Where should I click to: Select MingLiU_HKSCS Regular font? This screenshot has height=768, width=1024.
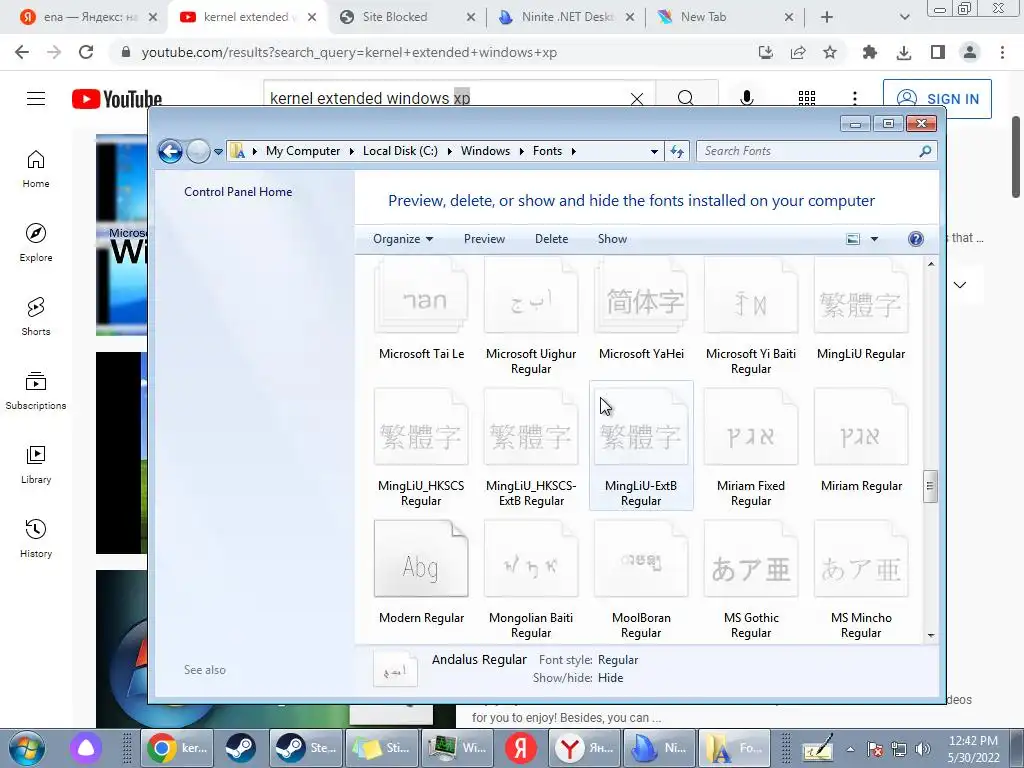[x=421, y=447]
